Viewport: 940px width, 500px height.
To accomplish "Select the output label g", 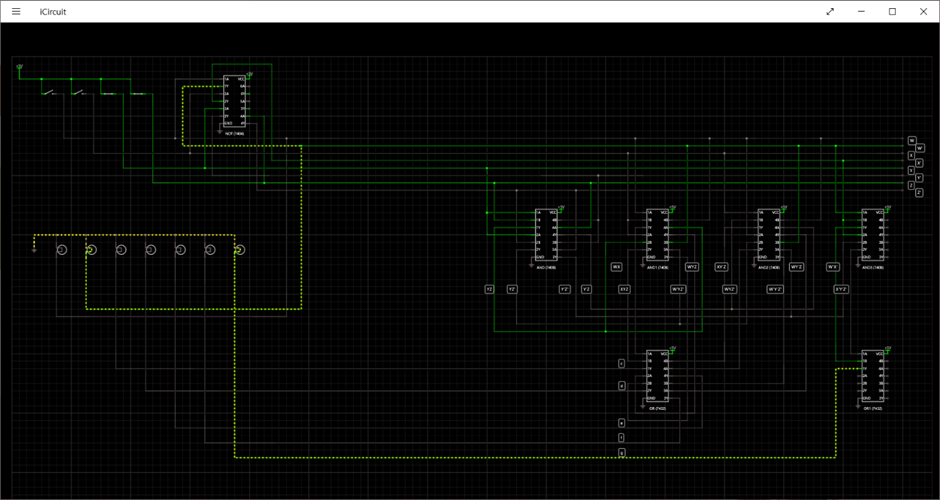I will (622, 453).
